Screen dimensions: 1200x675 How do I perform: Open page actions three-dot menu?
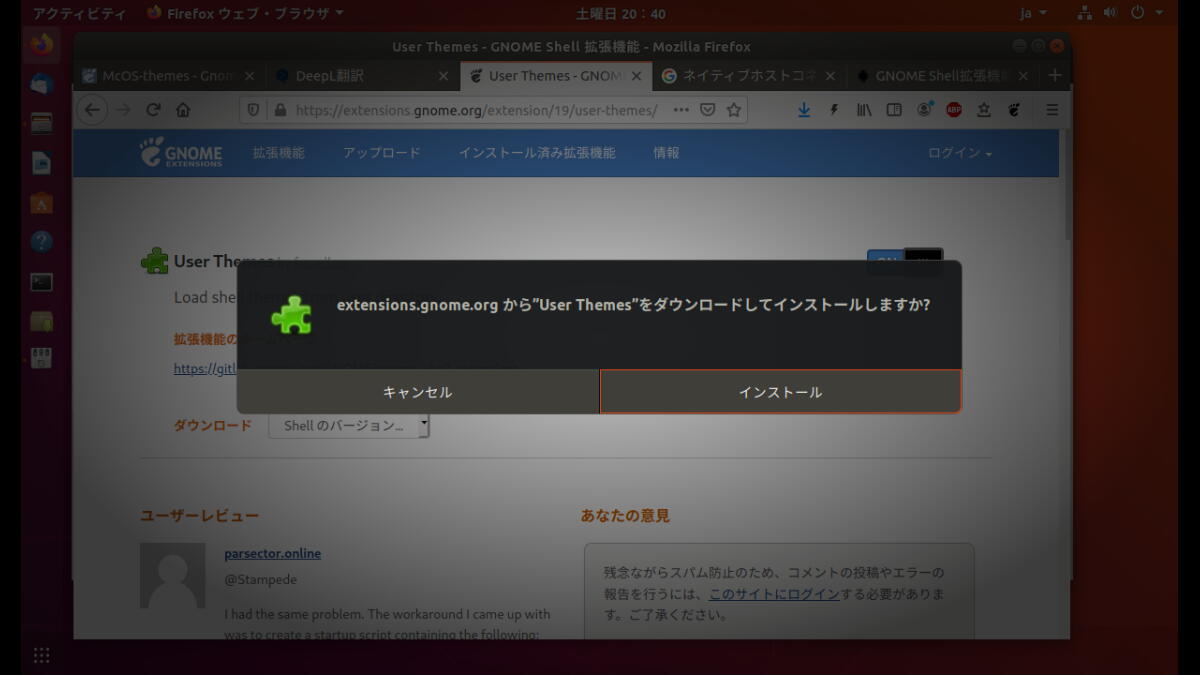(681, 110)
